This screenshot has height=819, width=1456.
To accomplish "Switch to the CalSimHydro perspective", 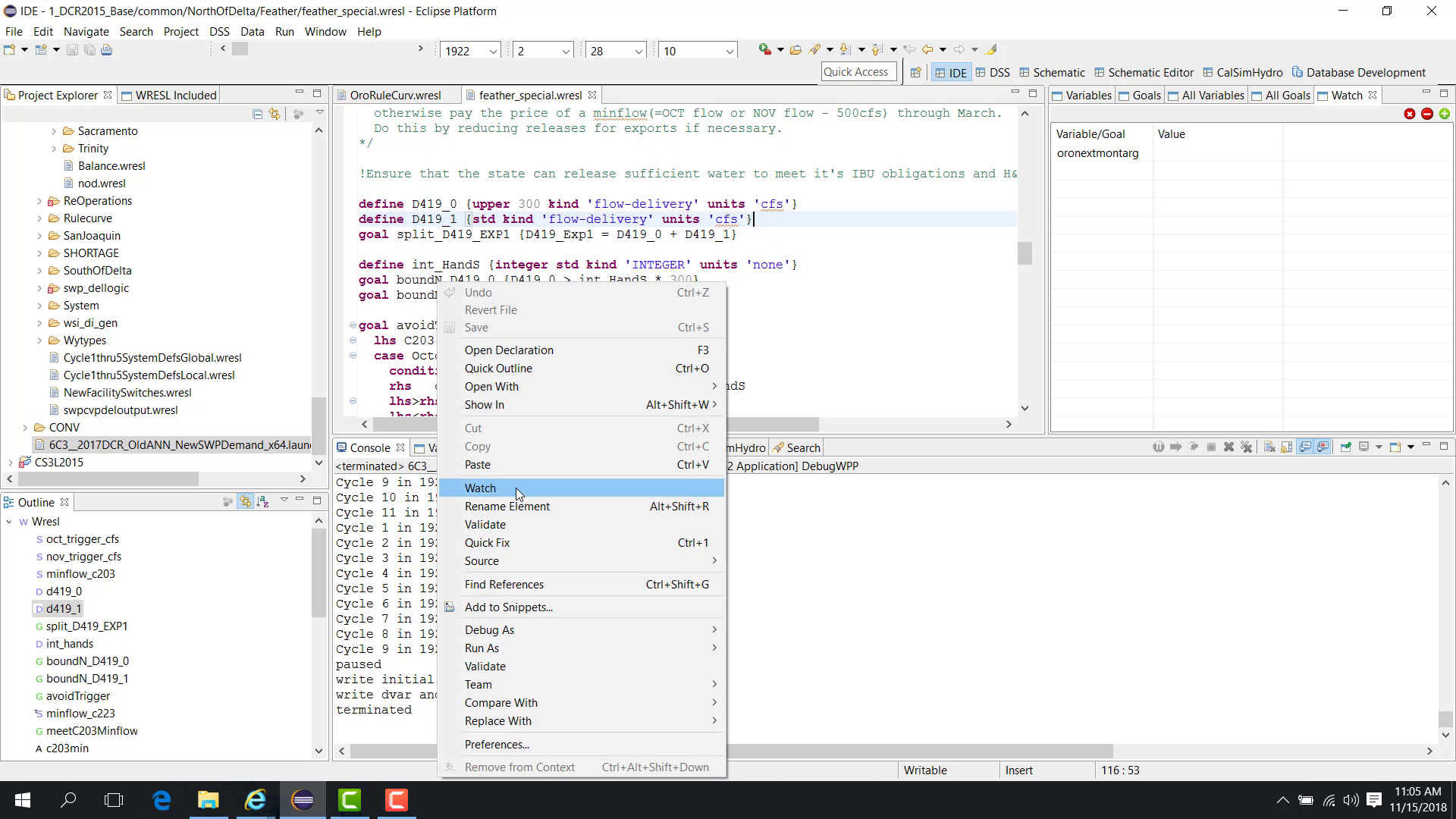I will click(1242, 73).
